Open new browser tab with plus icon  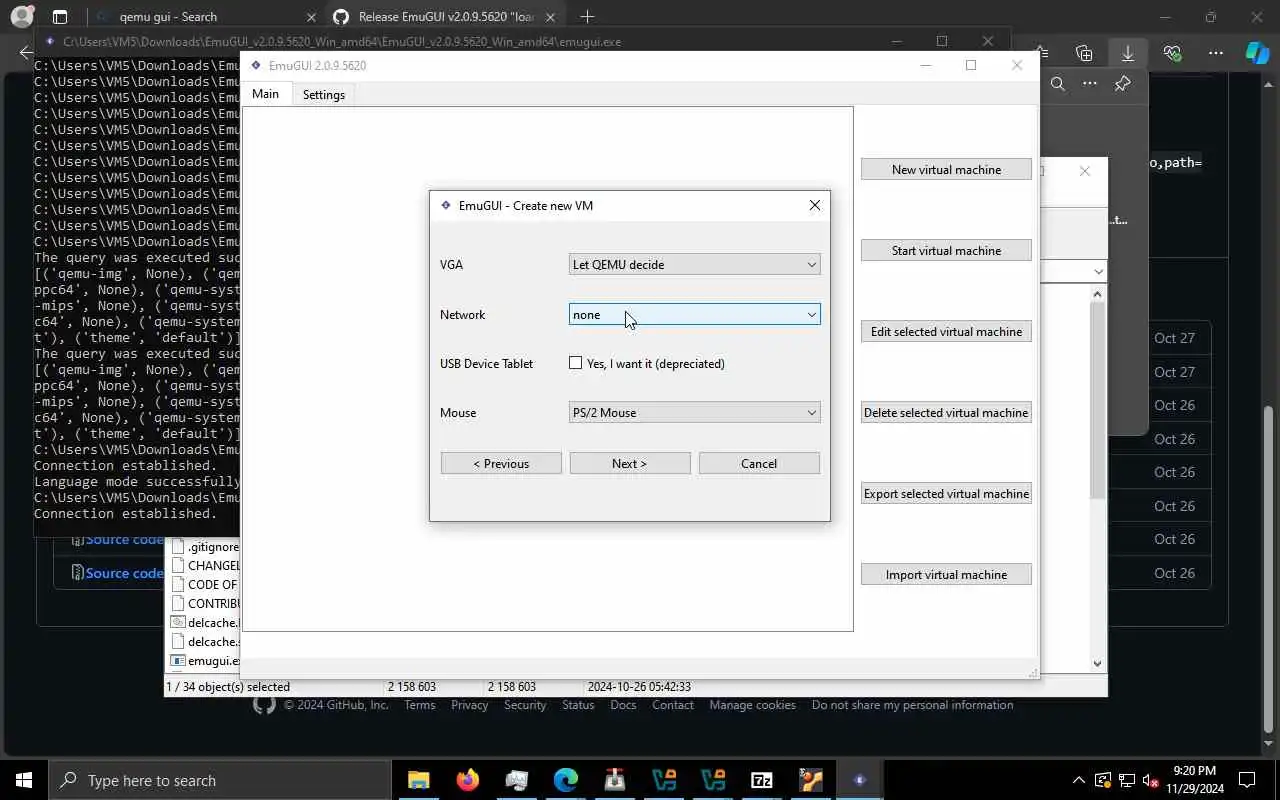point(587,17)
